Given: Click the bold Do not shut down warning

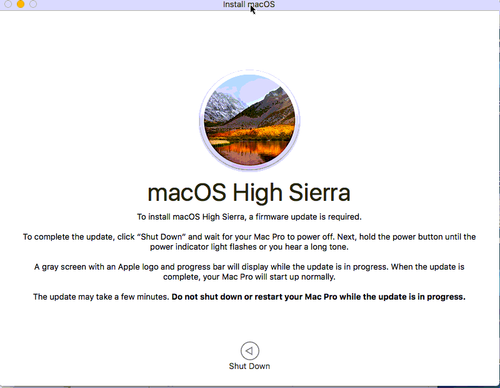Looking at the screenshot, I should point(318,297).
